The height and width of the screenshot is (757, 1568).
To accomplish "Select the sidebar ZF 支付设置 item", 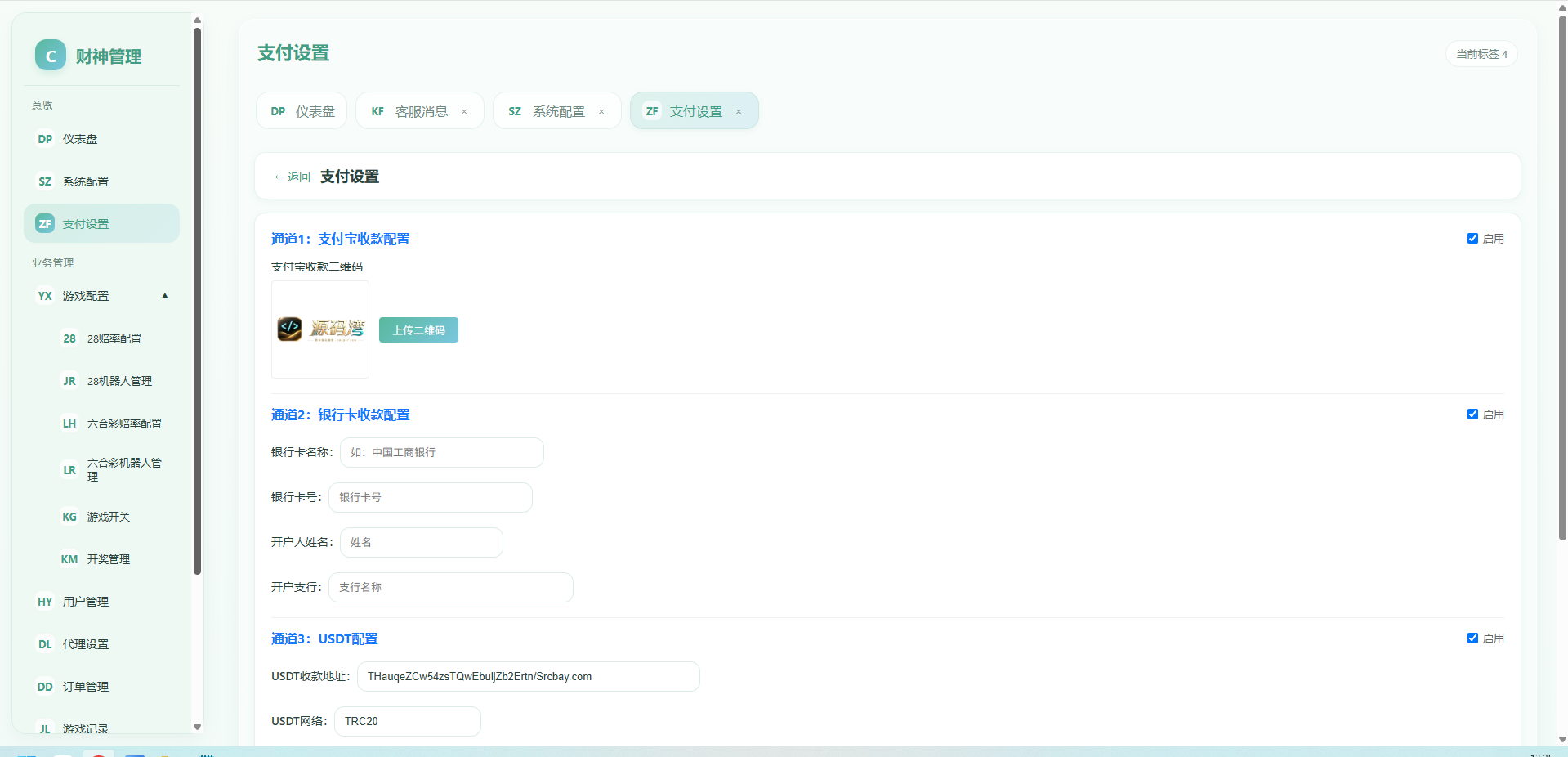I will click(x=101, y=223).
